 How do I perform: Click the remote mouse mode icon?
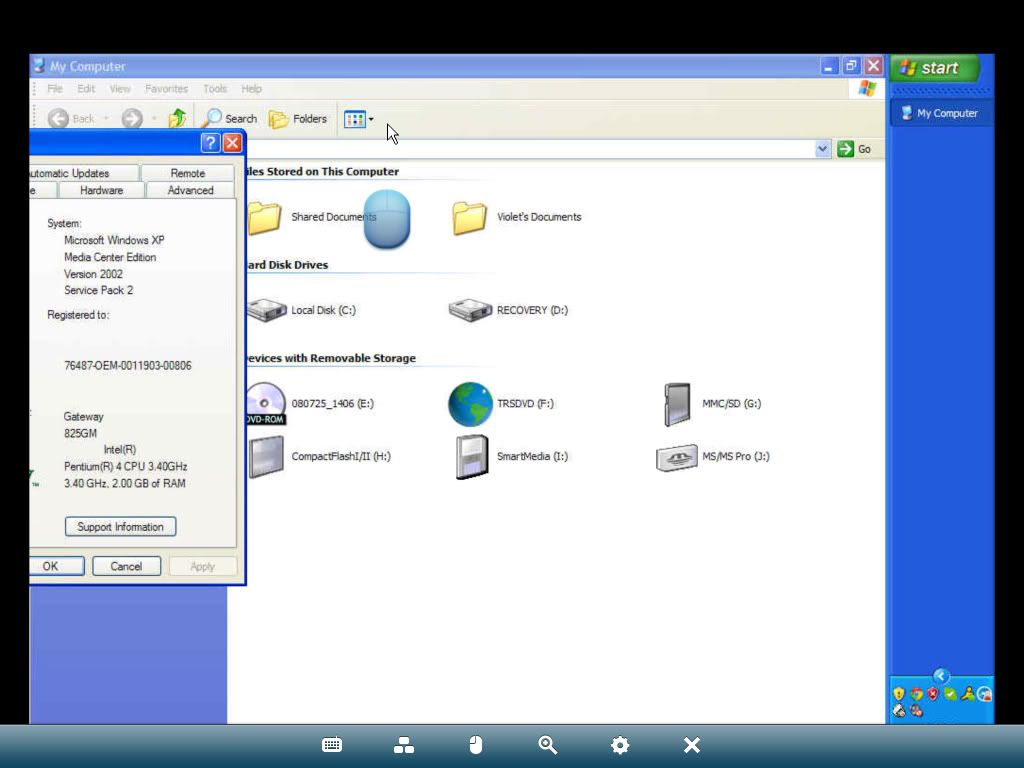coord(476,745)
